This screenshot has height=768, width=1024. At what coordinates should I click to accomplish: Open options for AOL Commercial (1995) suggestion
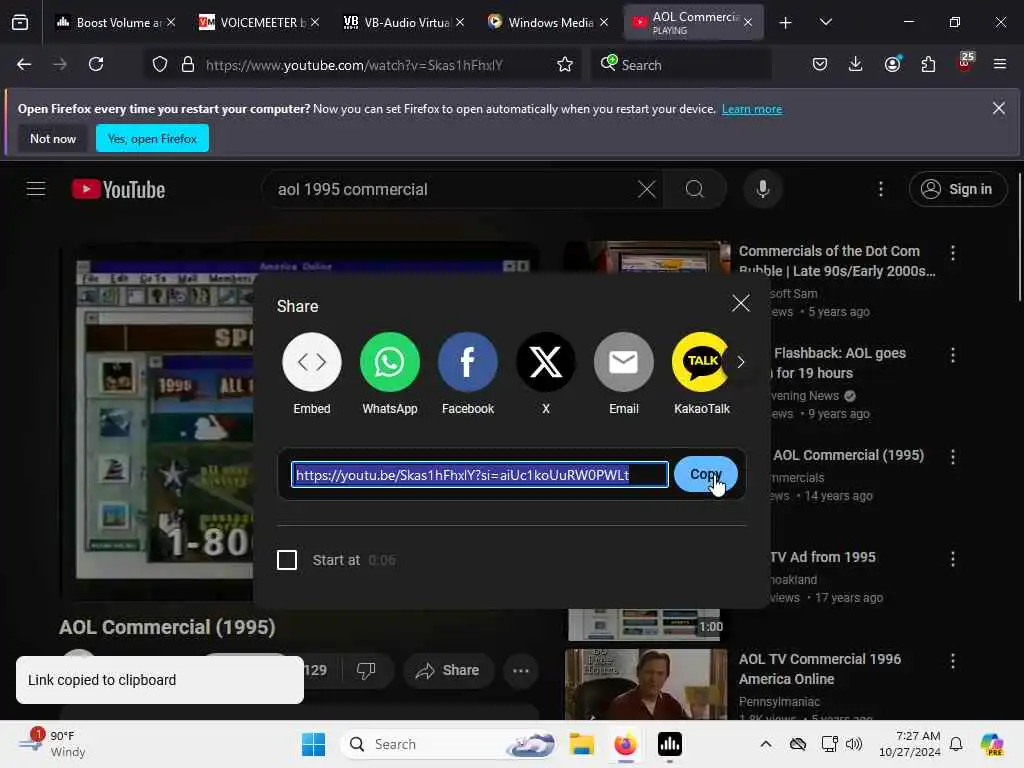point(953,456)
